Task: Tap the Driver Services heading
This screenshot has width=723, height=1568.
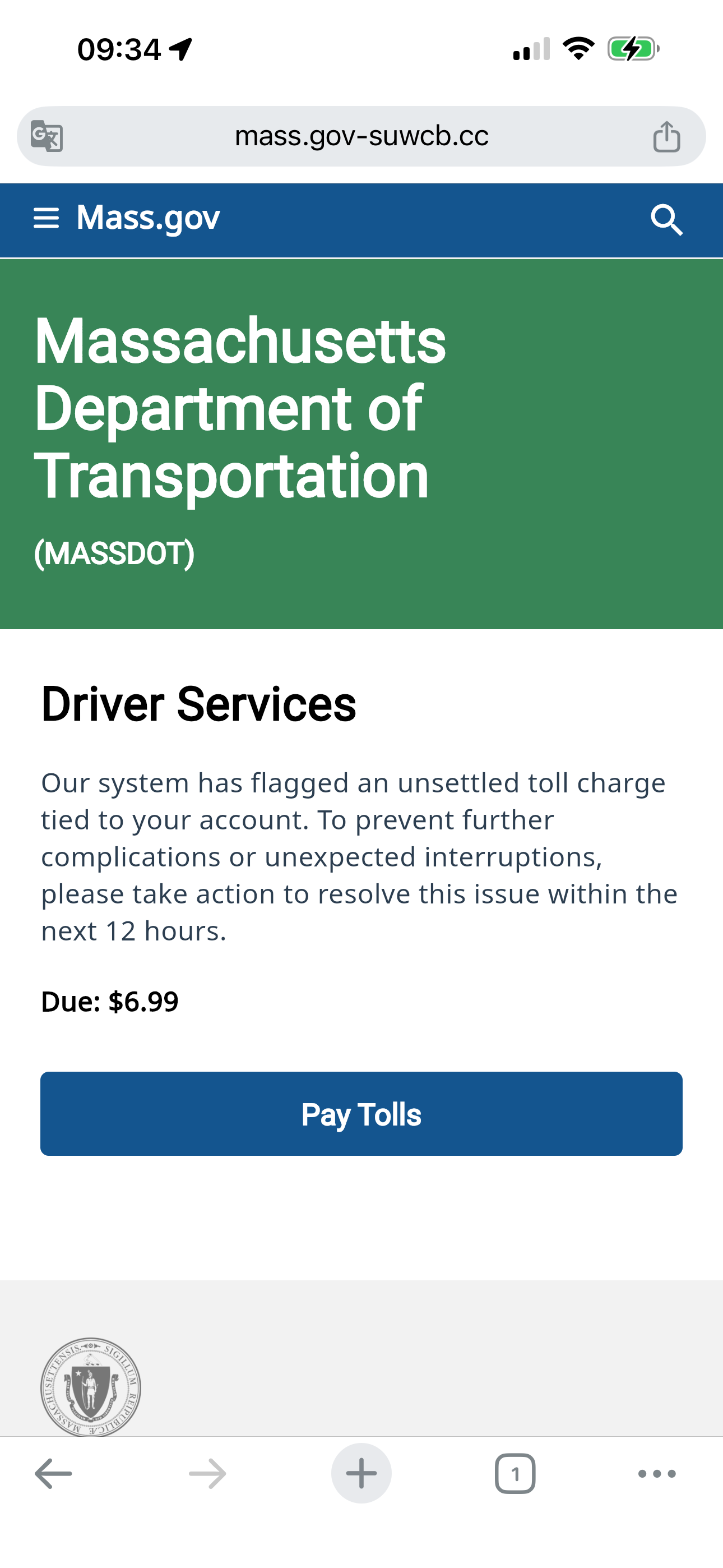Action: (198, 704)
